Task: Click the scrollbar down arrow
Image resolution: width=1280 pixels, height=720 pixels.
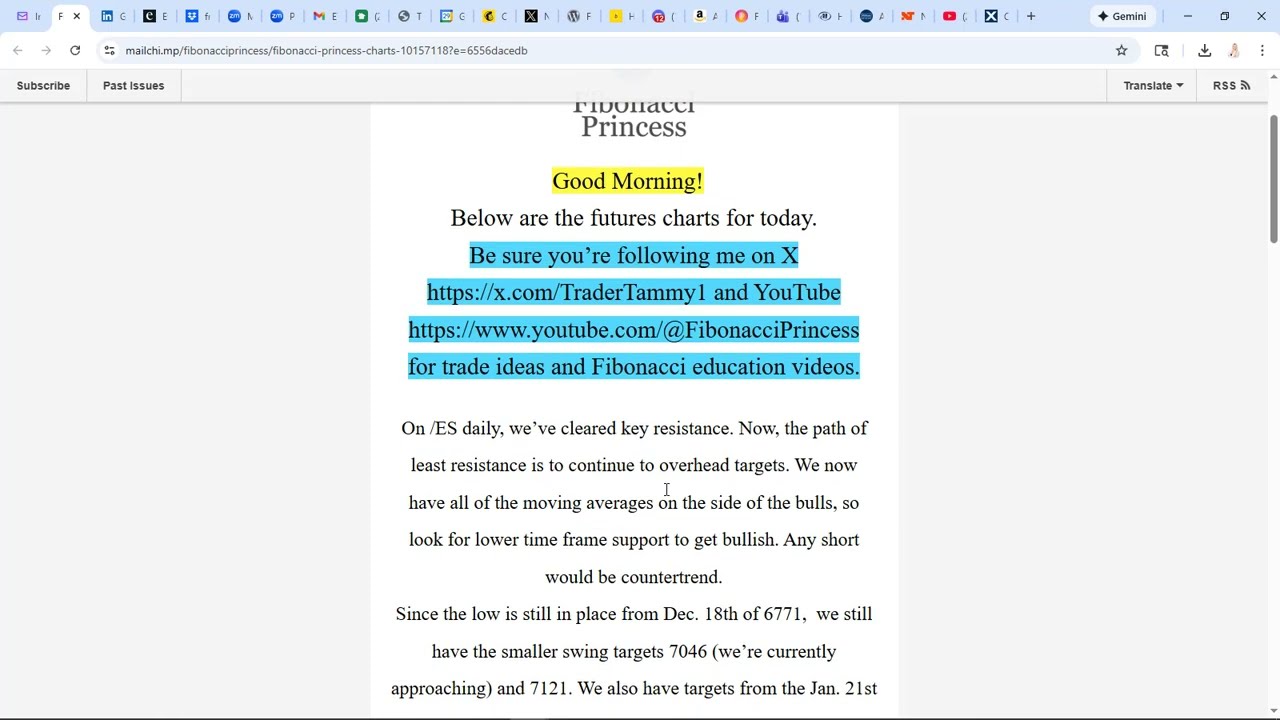Action: pyautogui.click(x=1273, y=713)
